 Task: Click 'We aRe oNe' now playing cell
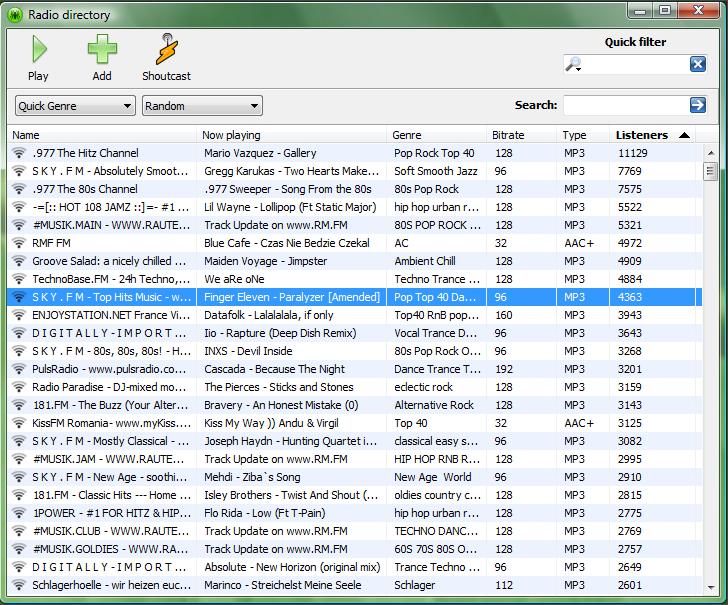[234, 279]
